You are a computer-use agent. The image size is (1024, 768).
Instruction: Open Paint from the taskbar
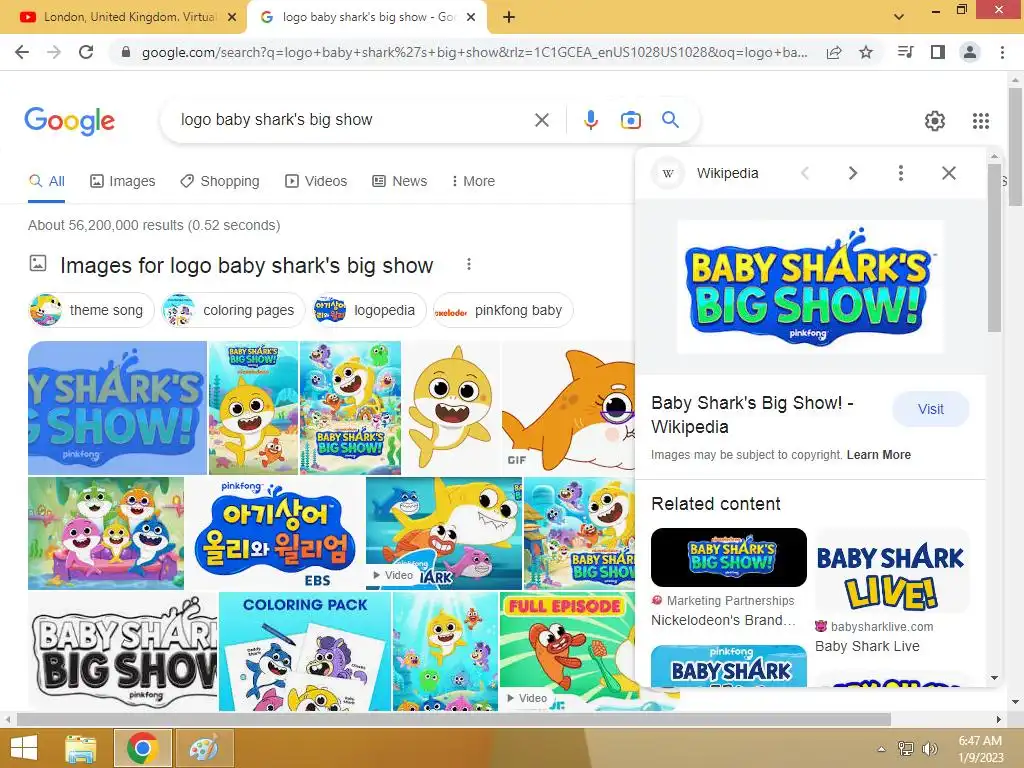(x=204, y=748)
